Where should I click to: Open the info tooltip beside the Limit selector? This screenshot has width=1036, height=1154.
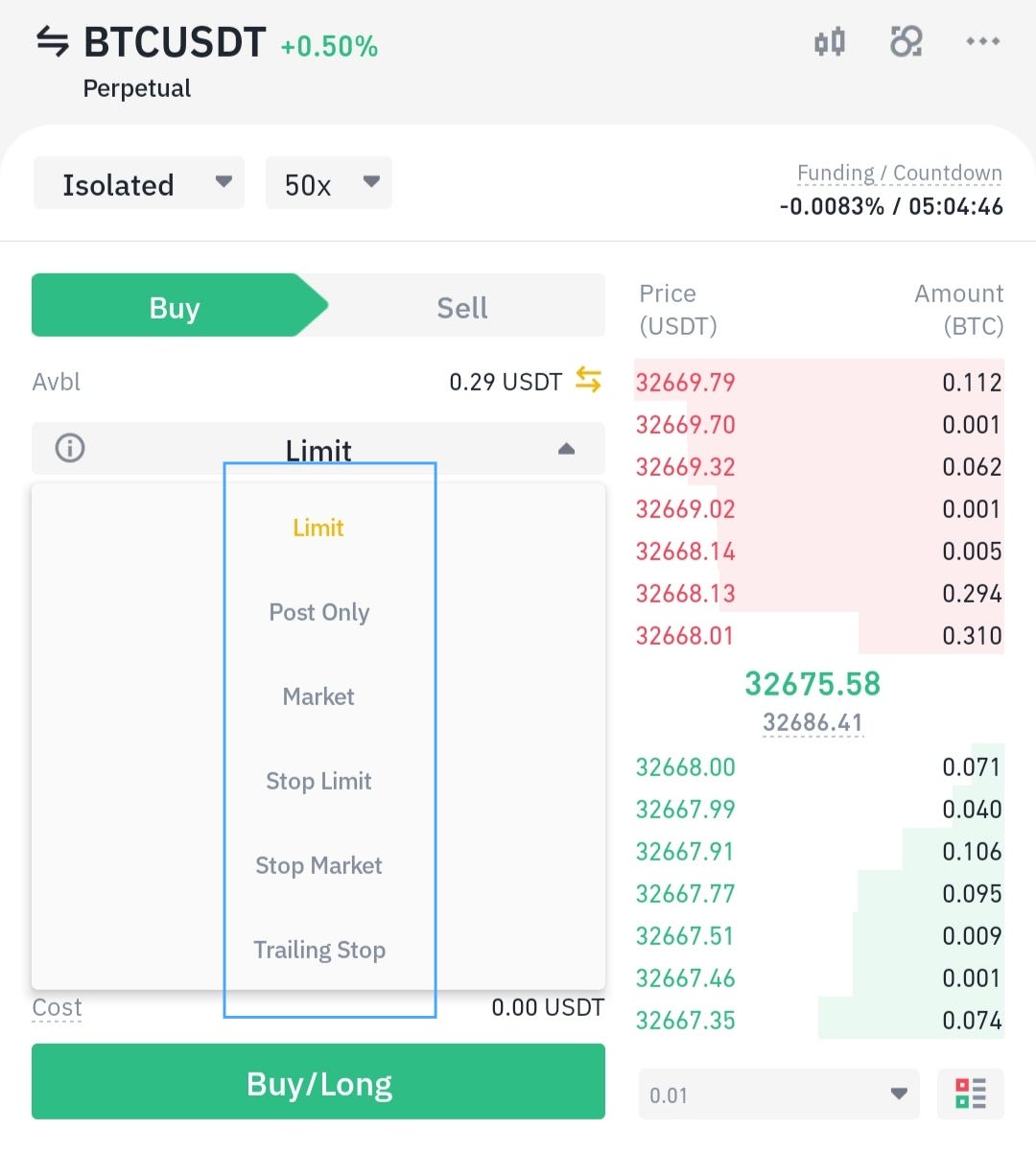(x=68, y=448)
